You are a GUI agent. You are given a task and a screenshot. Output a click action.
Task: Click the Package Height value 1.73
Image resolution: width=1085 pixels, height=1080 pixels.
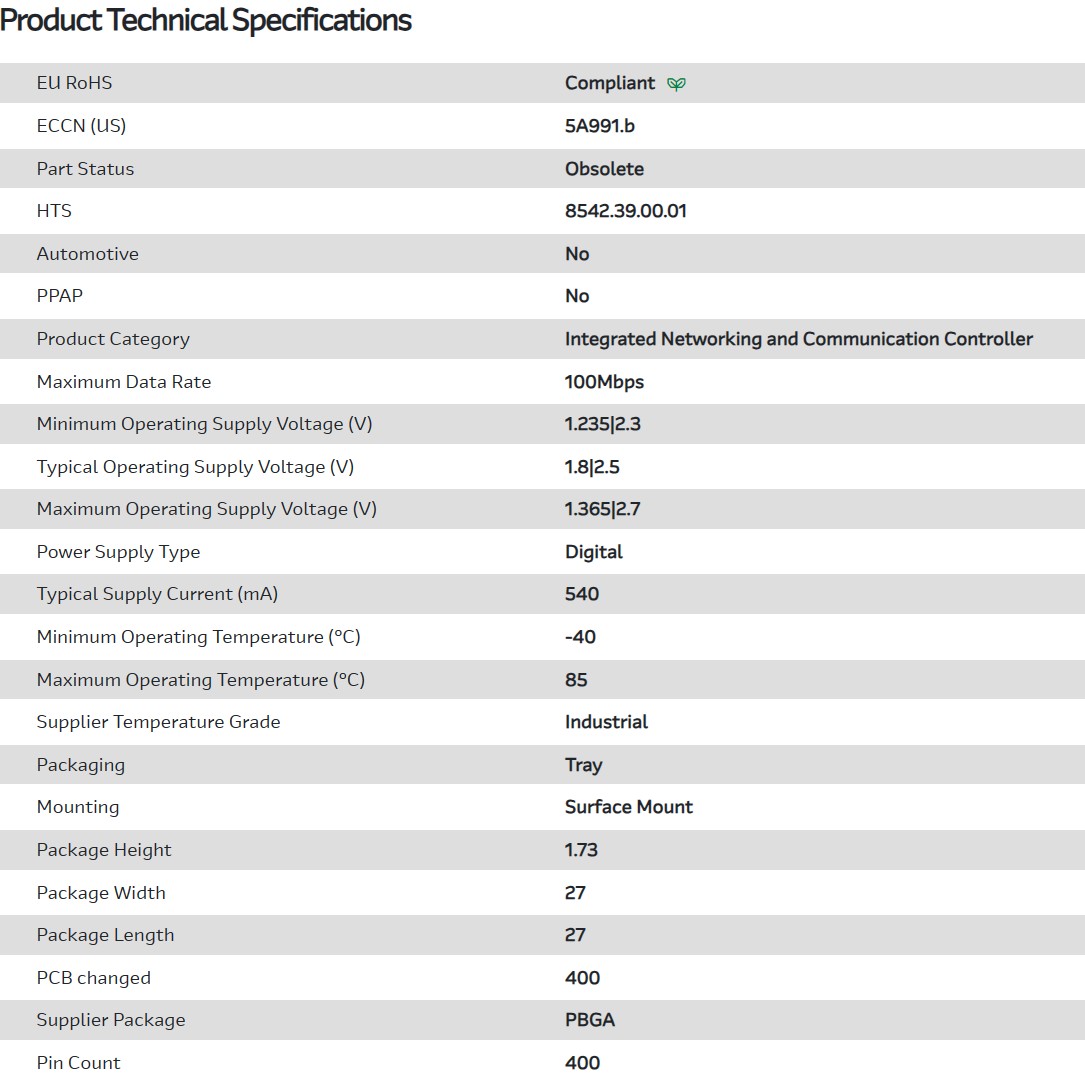point(581,850)
